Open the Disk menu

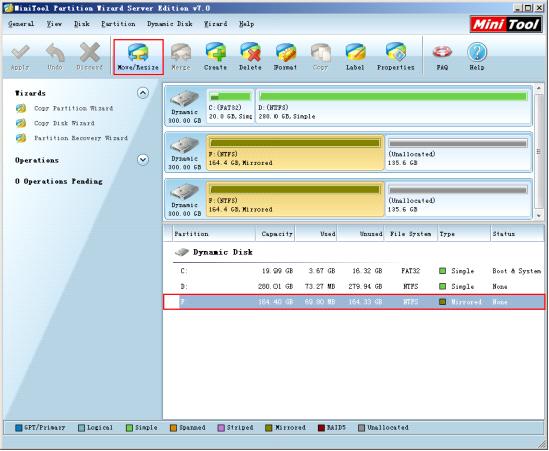[x=82, y=24]
